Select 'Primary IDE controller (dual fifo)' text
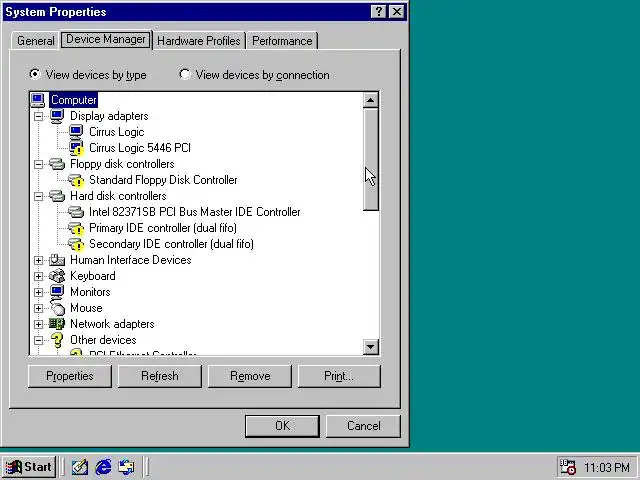The height and width of the screenshot is (480, 640). click(163, 228)
